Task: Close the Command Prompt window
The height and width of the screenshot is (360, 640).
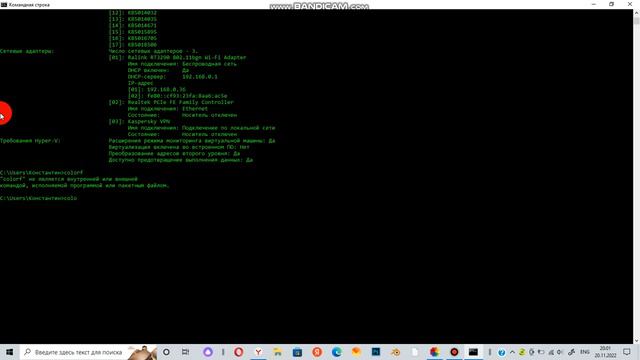Action: click(630, 4)
